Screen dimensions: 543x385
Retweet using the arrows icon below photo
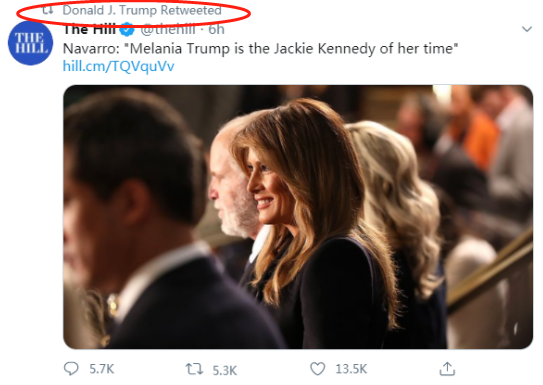pos(194,369)
